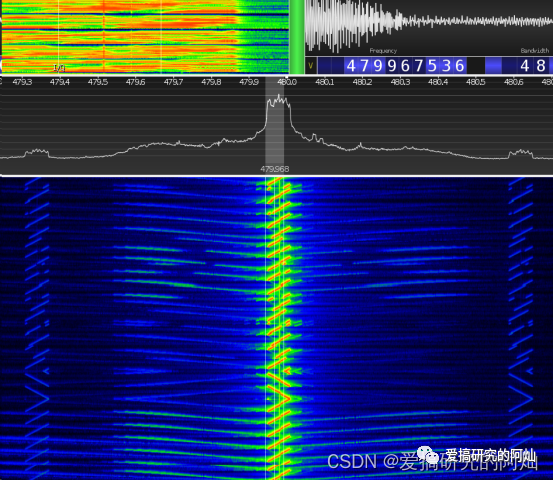This screenshot has width=554, height=481.
Task: Click the white decaying waveform scope display
Action: pos(429,27)
